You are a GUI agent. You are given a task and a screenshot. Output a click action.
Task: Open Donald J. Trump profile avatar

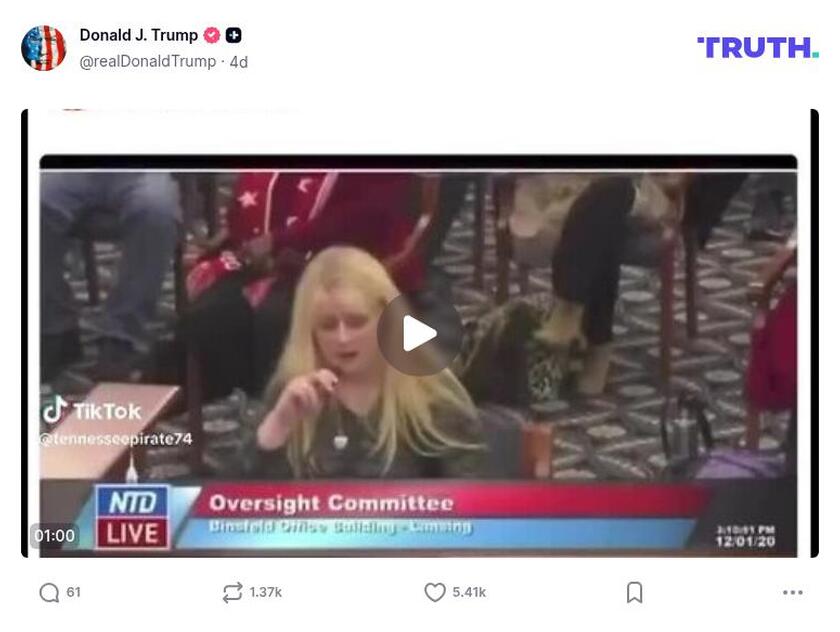43,48
